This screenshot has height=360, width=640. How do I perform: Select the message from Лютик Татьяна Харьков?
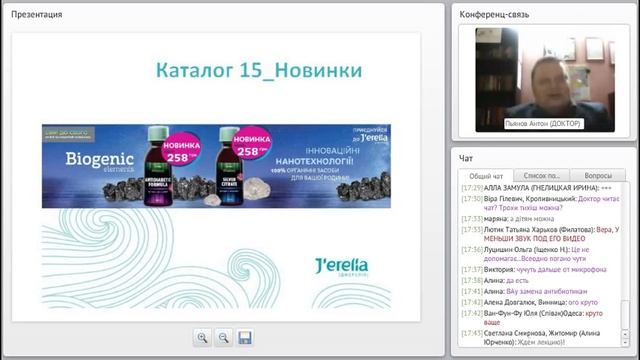tap(540, 234)
